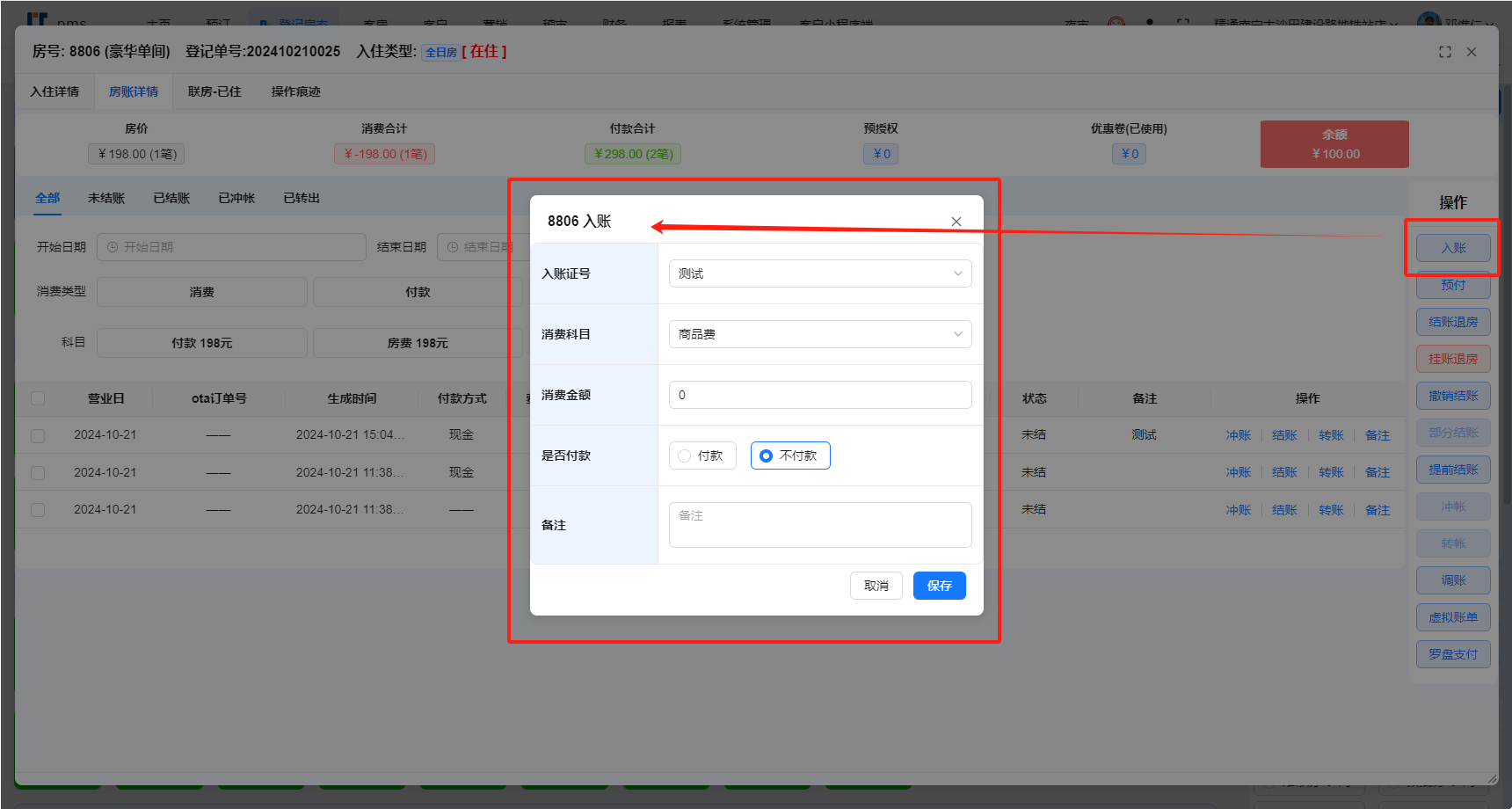This screenshot has height=809, width=1512.
Task: Toggle fullscreen for the room detail window
Action: tap(1445, 52)
